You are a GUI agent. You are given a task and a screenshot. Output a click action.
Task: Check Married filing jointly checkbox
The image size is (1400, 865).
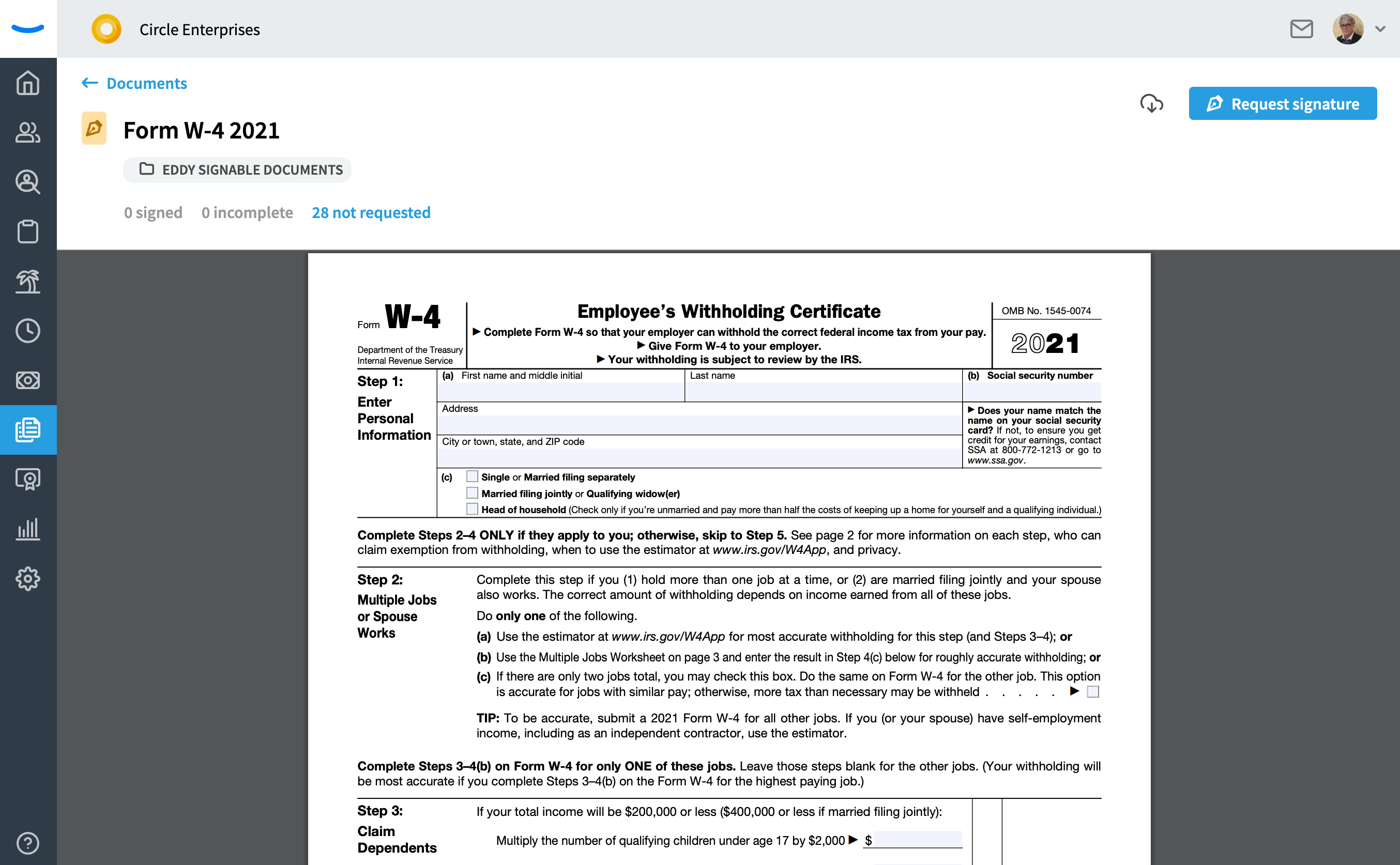pyautogui.click(x=471, y=492)
